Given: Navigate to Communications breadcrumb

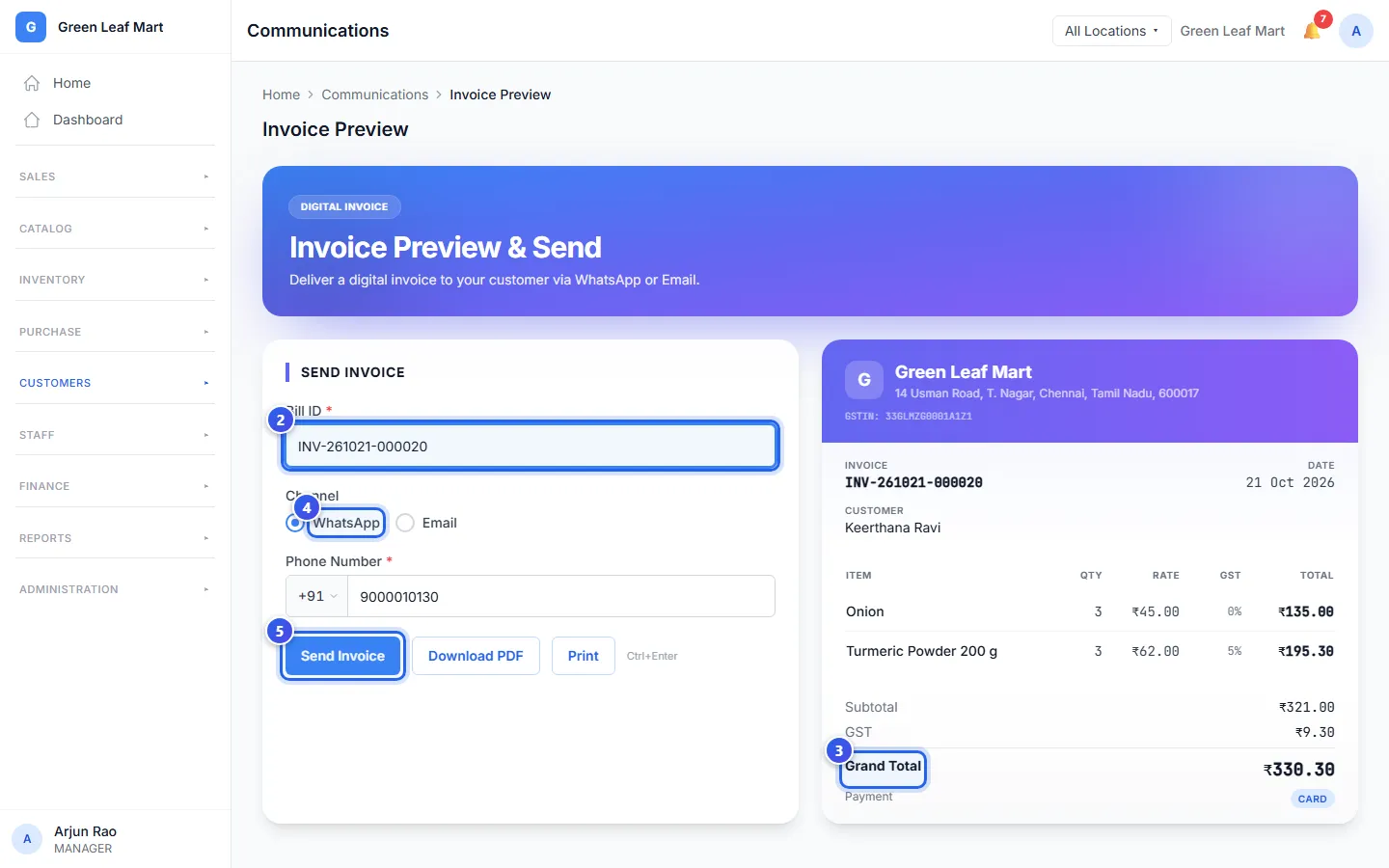Looking at the screenshot, I should [374, 95].
